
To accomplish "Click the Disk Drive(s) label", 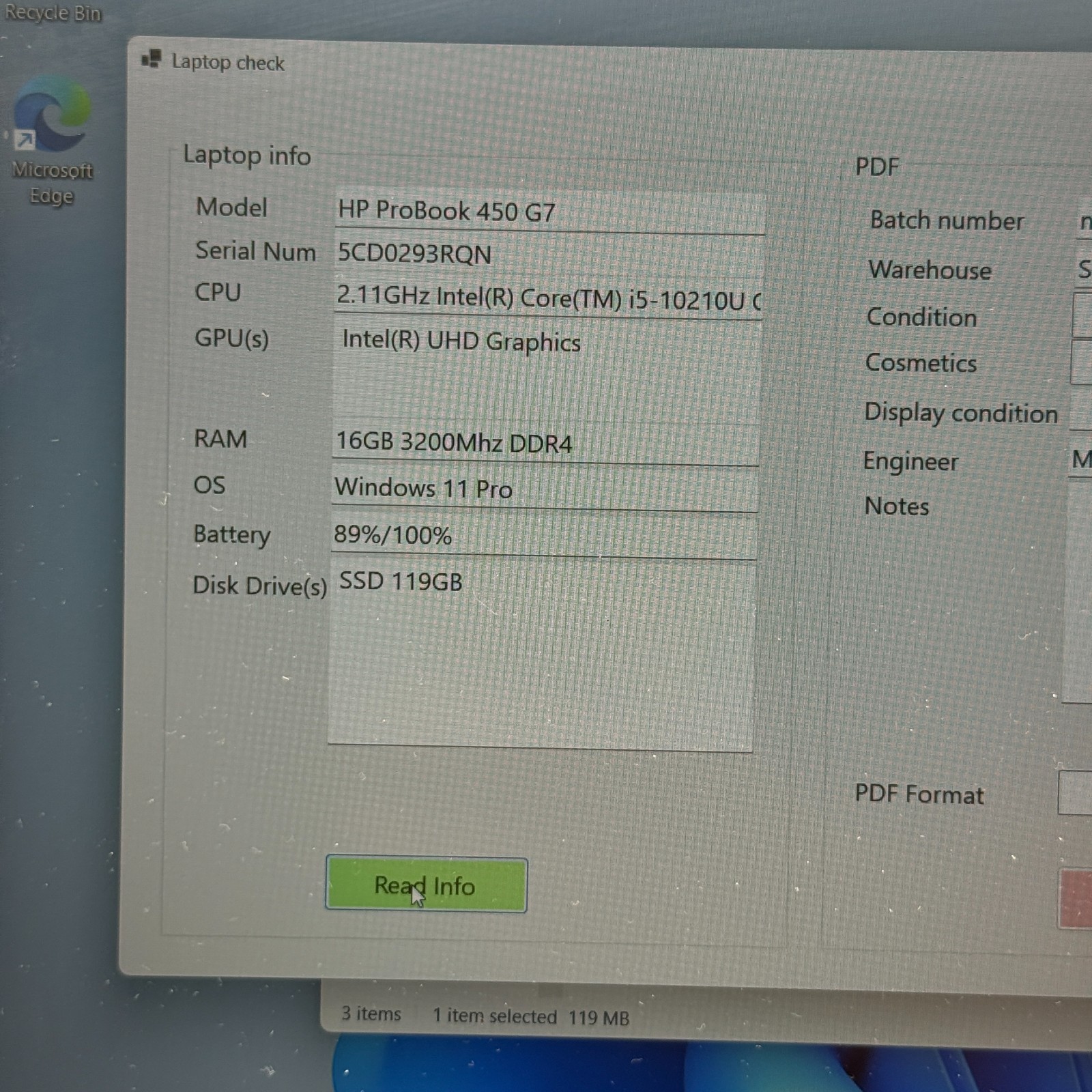I will tap(259, 586).
